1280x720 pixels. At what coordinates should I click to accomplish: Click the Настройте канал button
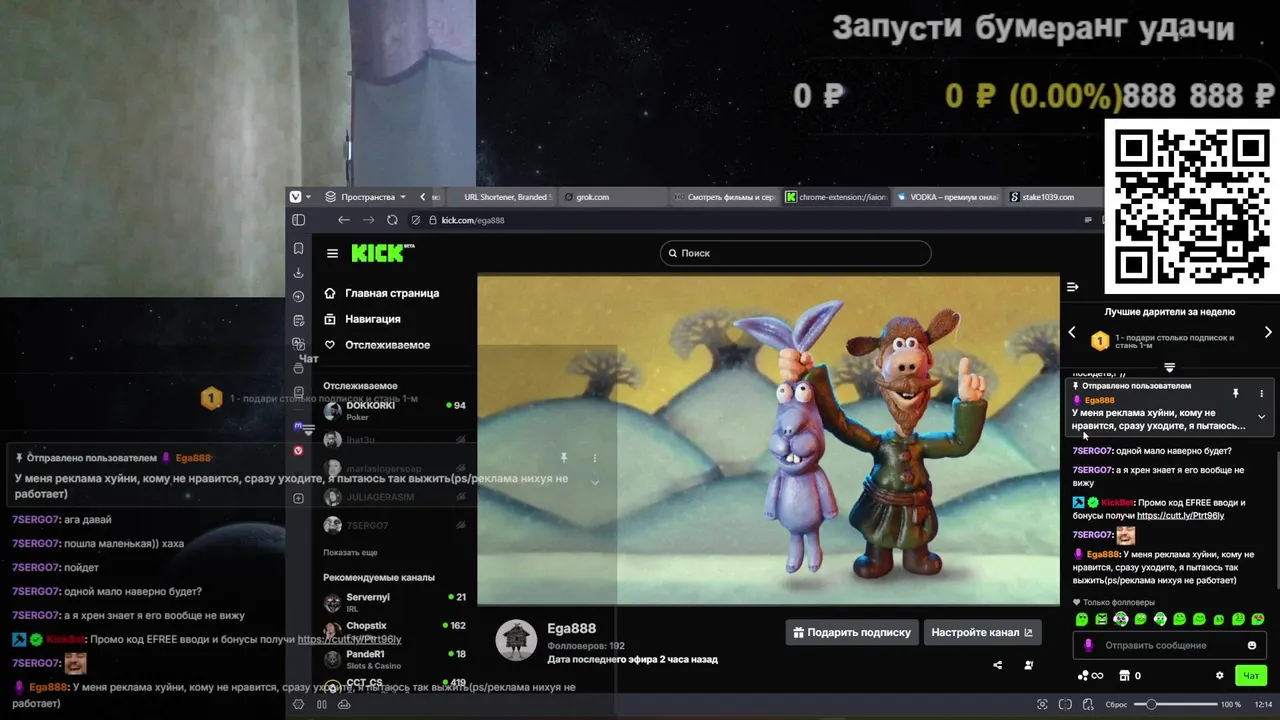point(982,632)
